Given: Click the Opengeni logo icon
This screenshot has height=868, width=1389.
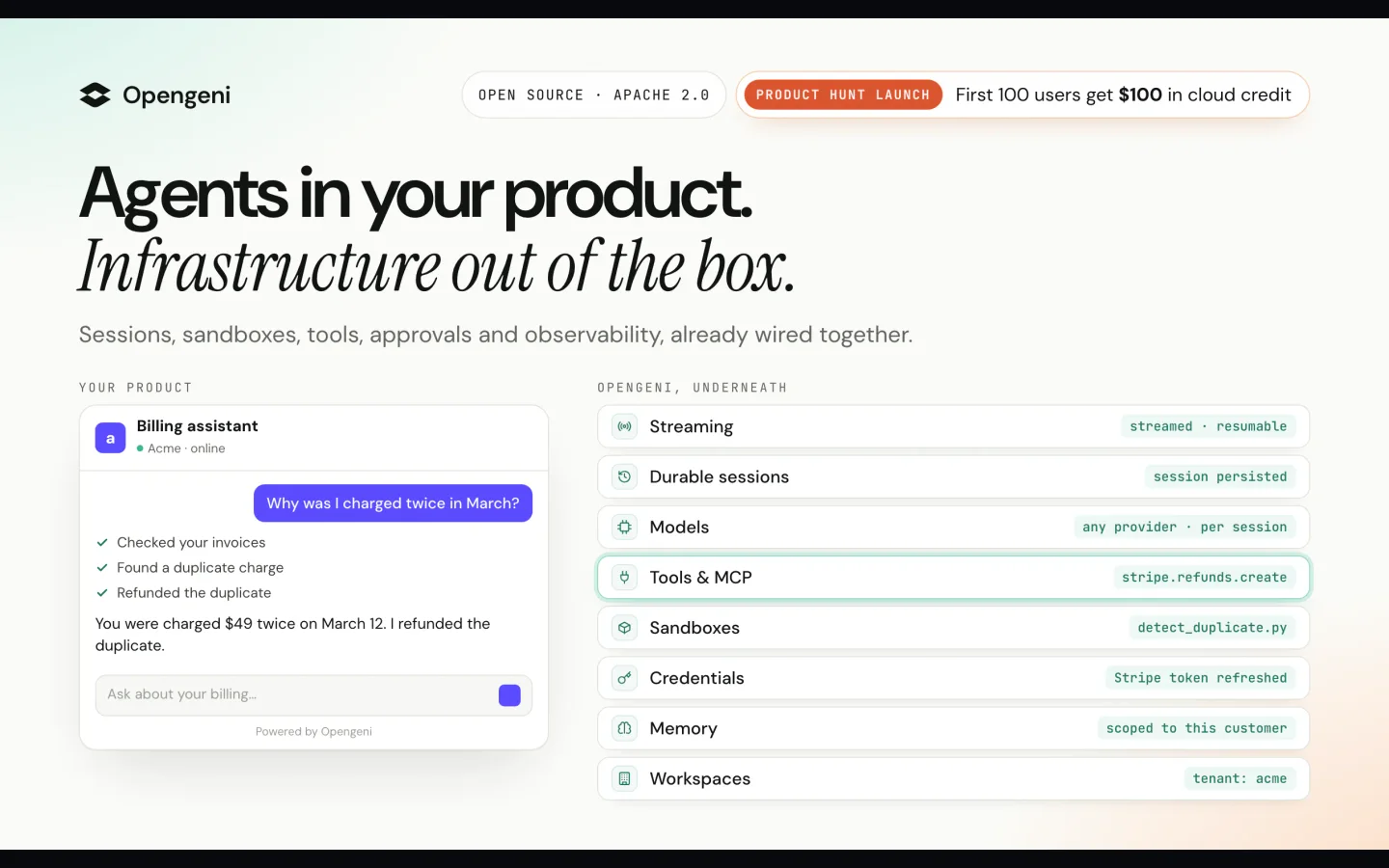Looking at the screenshot, I should point(95,95).
